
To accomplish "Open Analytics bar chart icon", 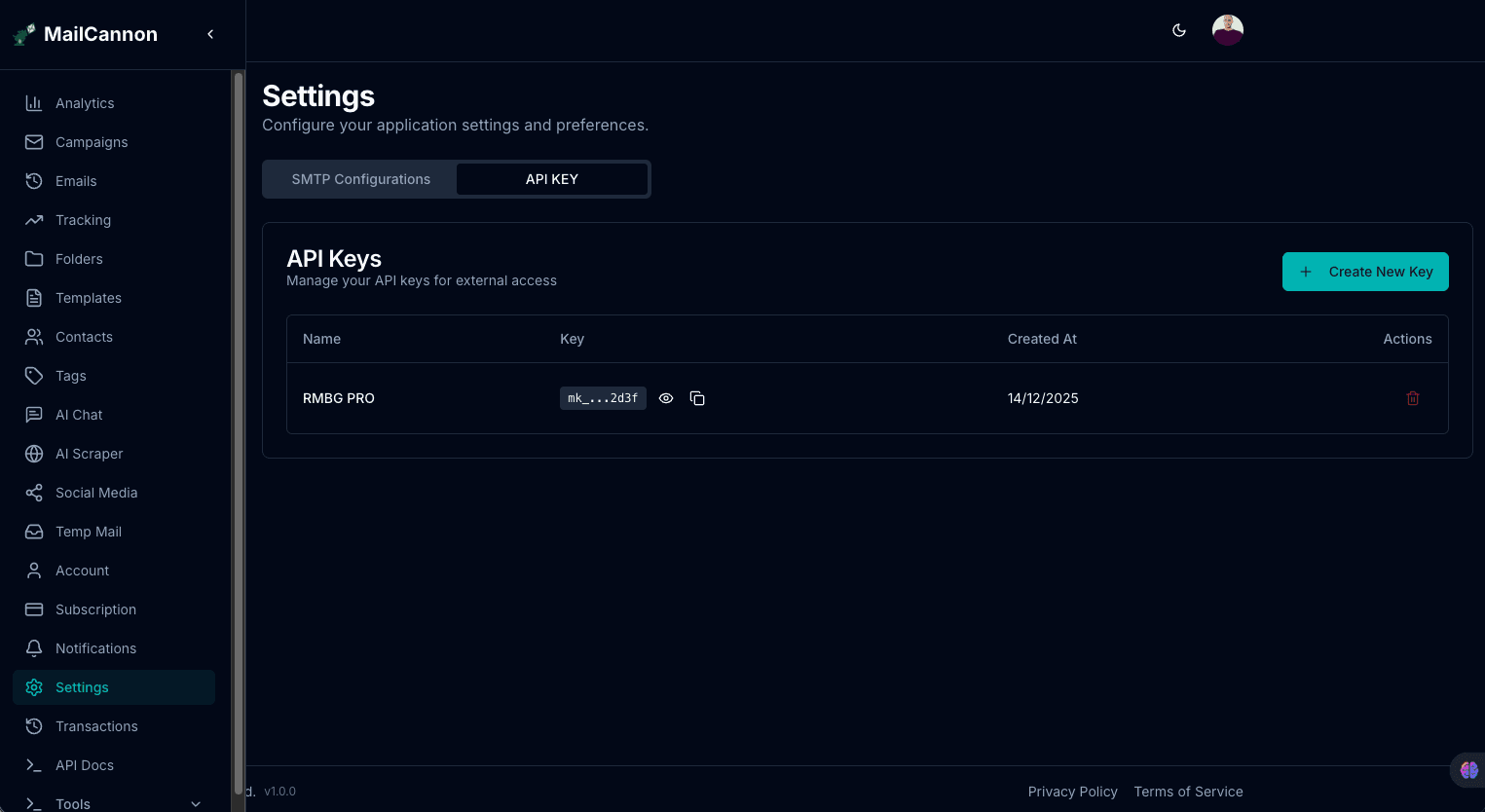I will pyautogui.click(x=34, y=103).
